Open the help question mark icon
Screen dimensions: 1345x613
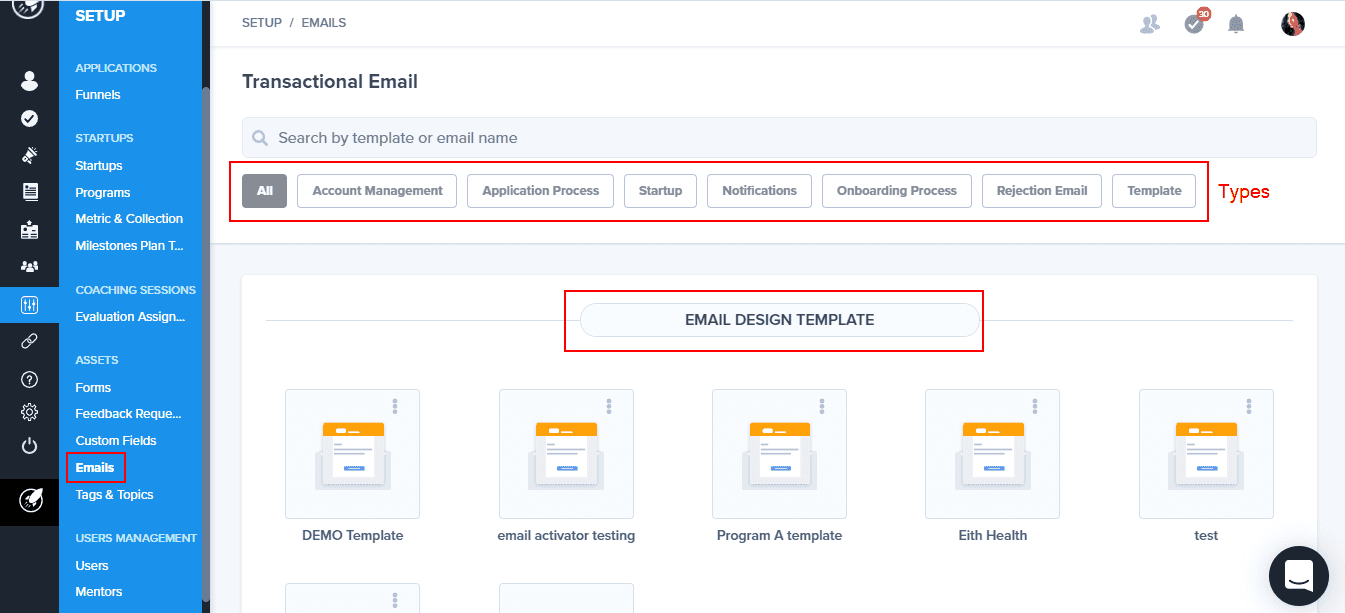[29, 379]
